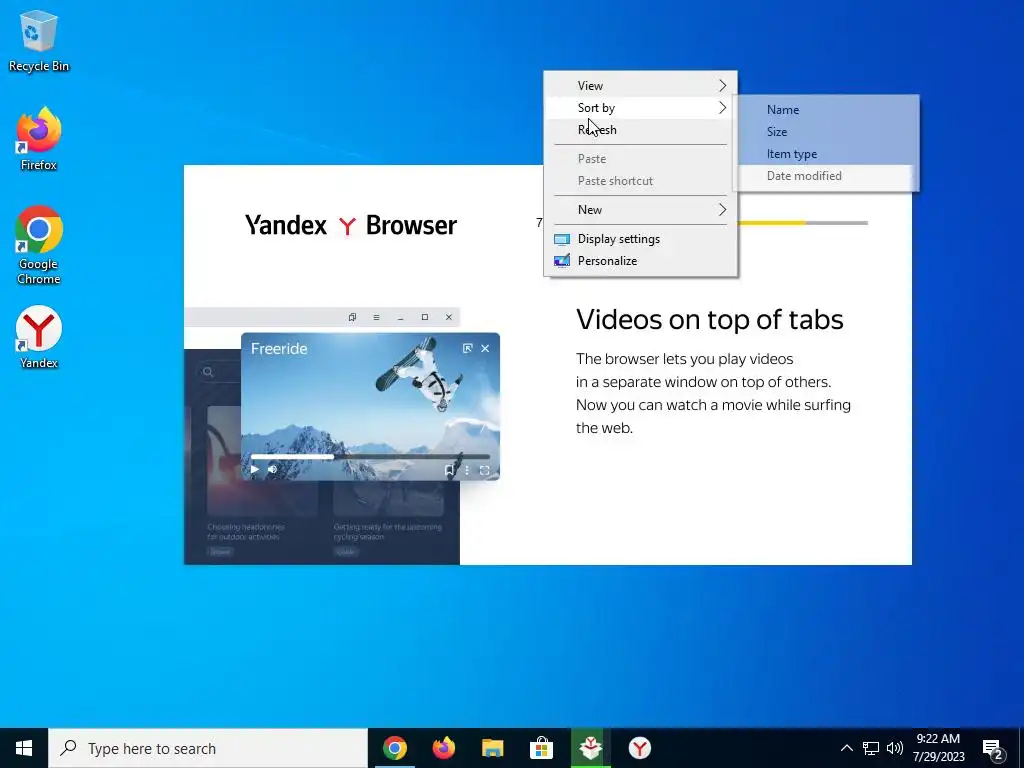Play the Freeride video preview
The height and width of the screenshot is (768, 1024).
click(255, 469)
